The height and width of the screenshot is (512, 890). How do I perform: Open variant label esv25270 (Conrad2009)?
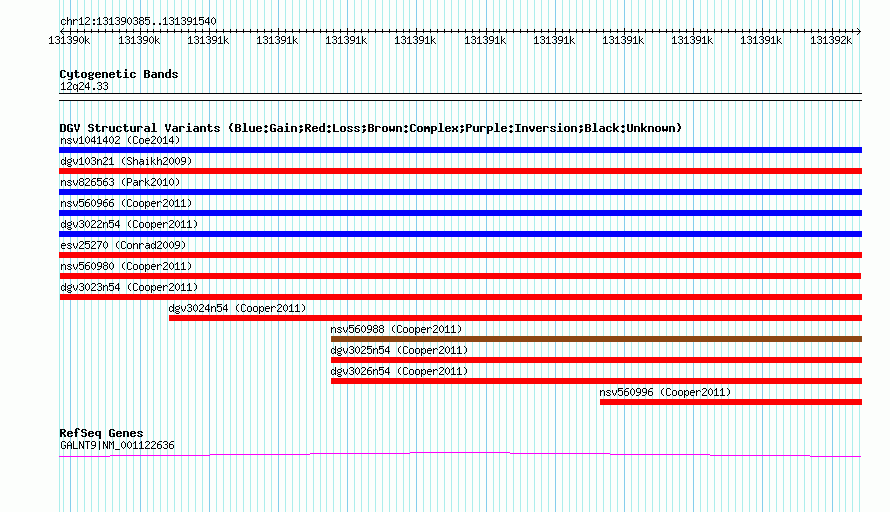click(123, 245)
